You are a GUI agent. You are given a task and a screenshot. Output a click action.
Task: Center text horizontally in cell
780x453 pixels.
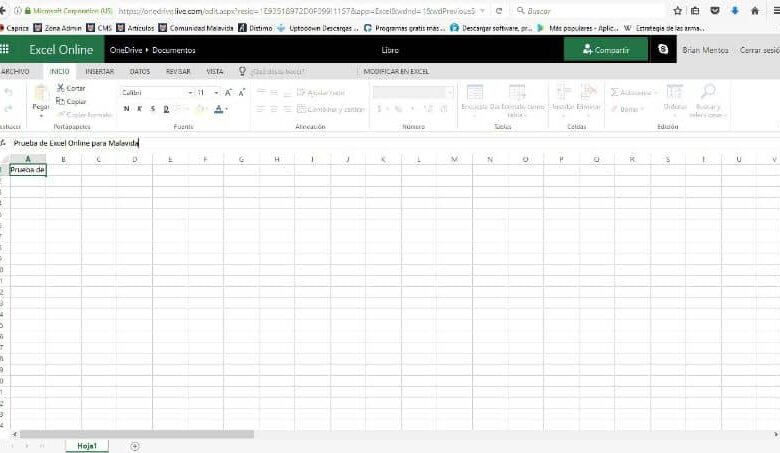[x=274, y=109]
